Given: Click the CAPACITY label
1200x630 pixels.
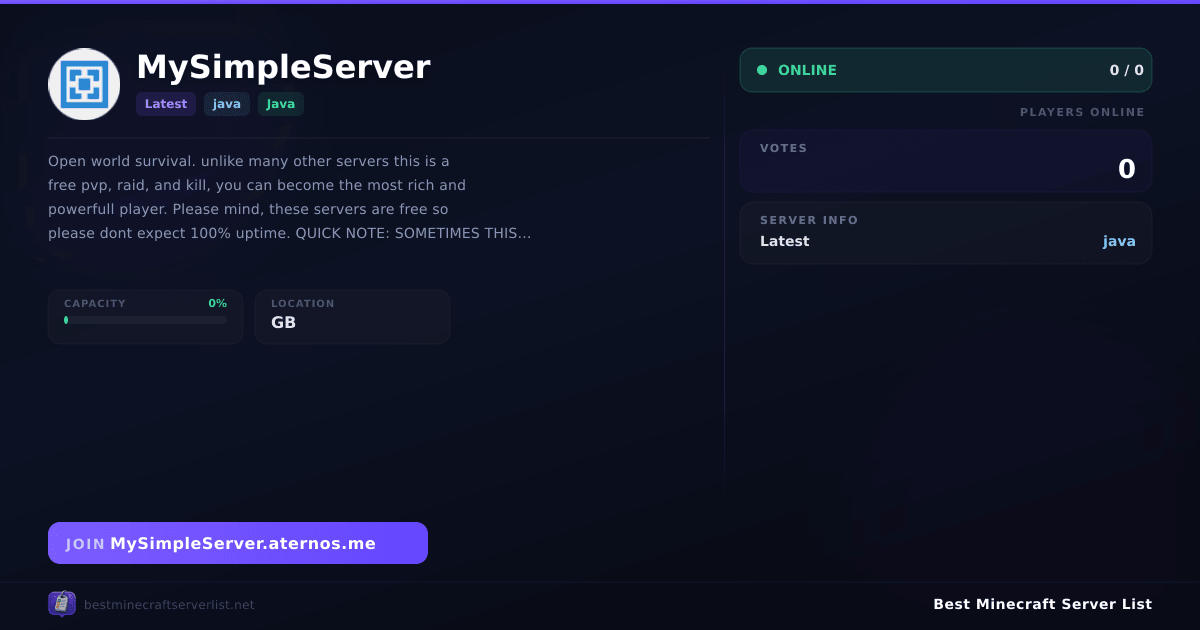Looking at the screenshot, I should (95, 303).
